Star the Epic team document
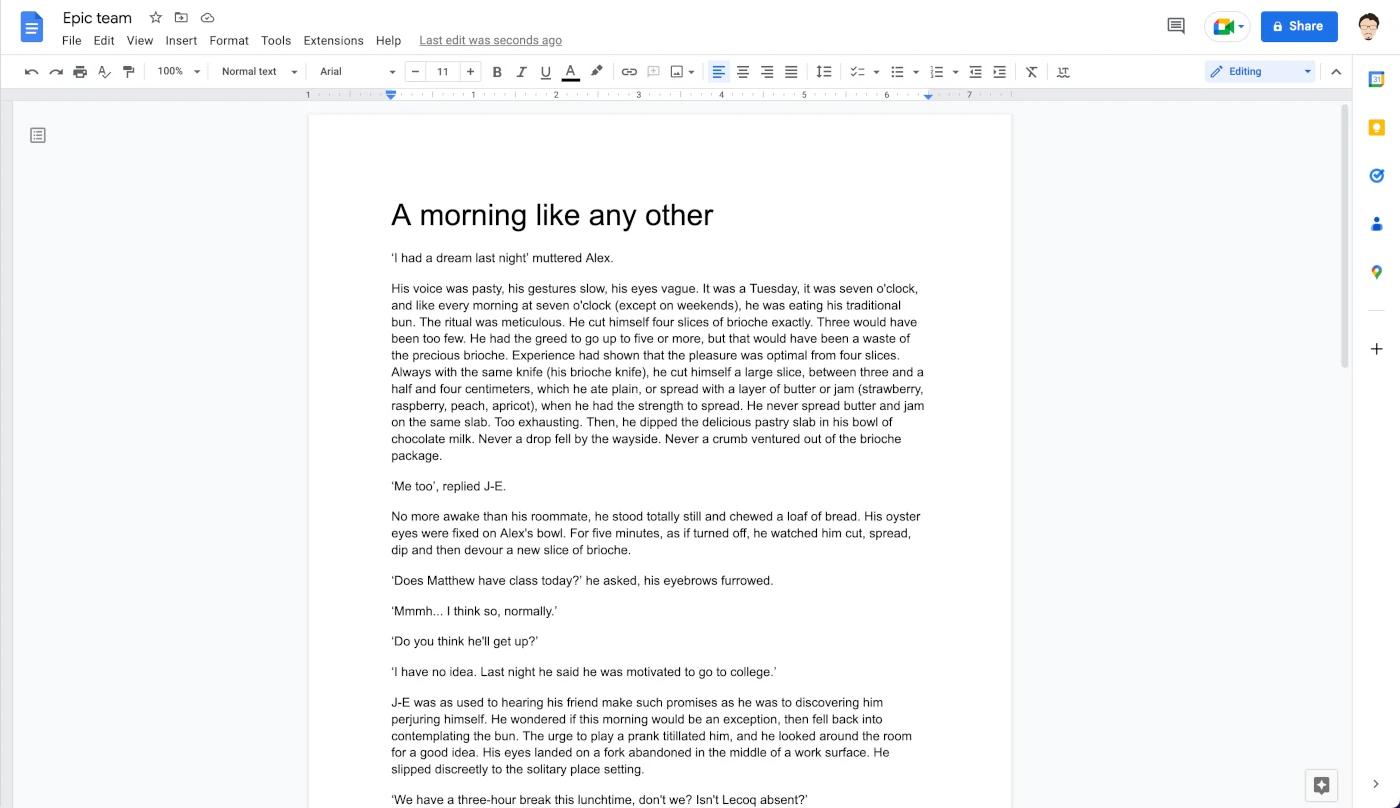This screenshot has width=1400, height=808. [155, 17]
